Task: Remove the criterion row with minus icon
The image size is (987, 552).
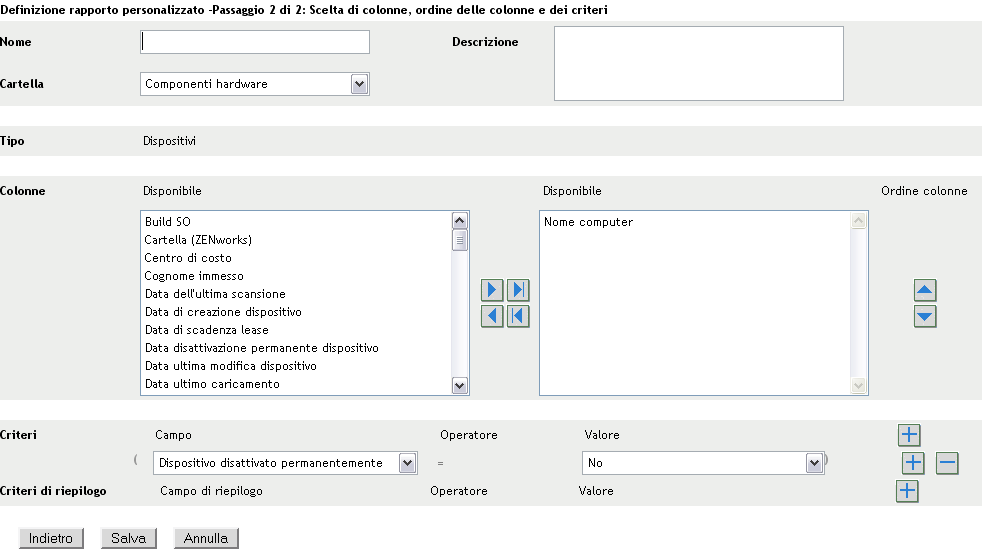Action: [947, 463]
